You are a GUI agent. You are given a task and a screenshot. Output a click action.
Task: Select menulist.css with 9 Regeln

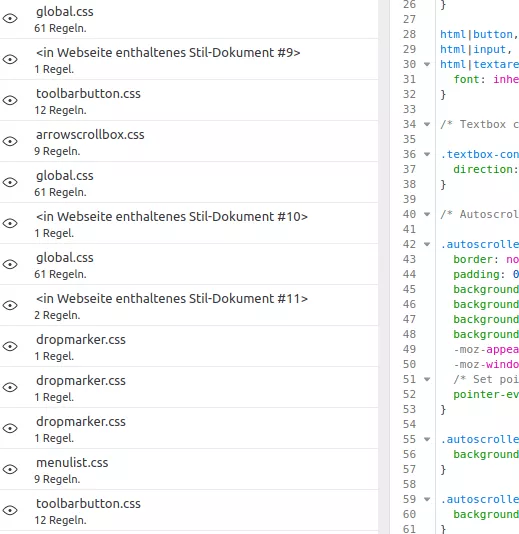pos(189,470)
